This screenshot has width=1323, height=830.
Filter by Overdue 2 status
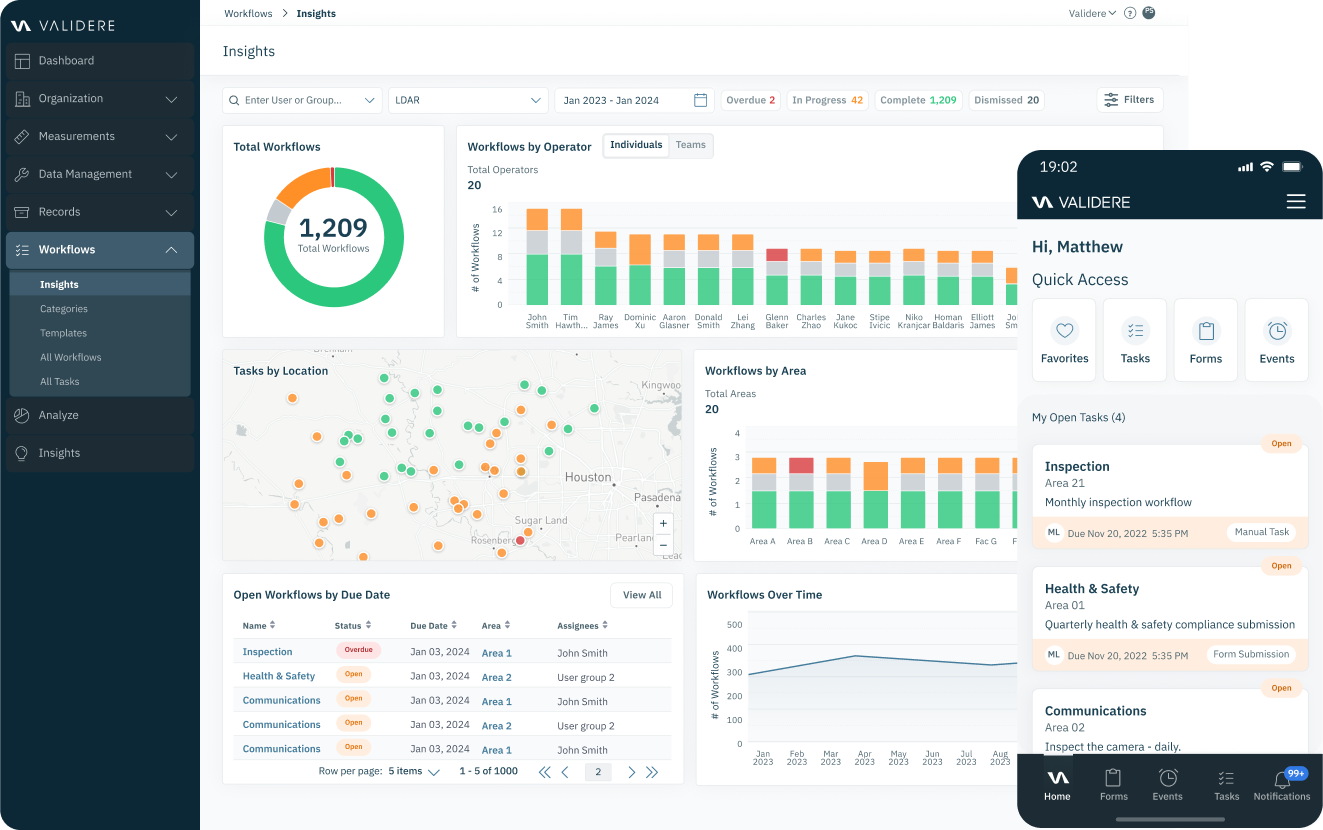tap(750, 100)
